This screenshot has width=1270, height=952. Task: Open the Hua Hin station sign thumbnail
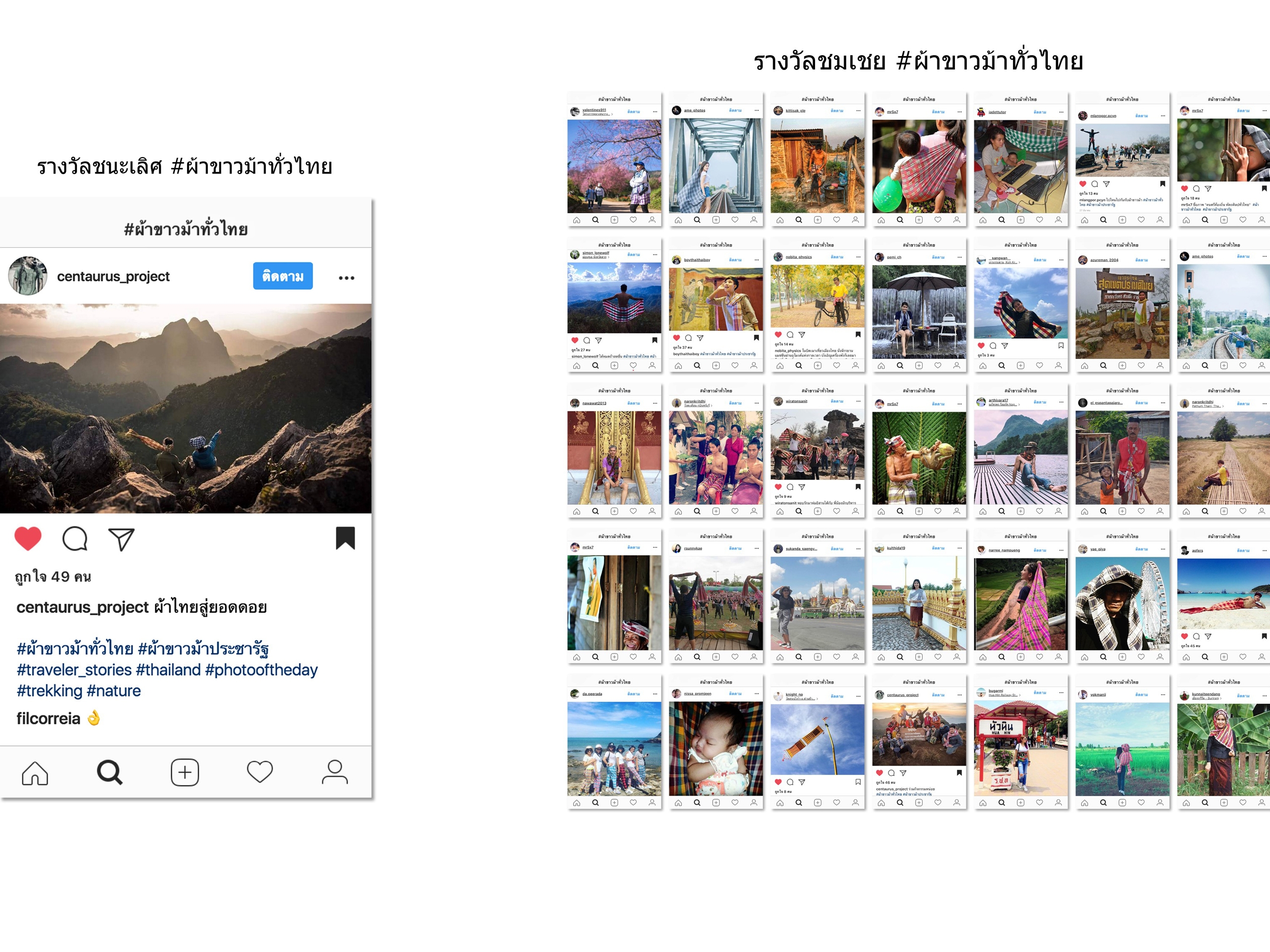click(x=1021, y=748)
